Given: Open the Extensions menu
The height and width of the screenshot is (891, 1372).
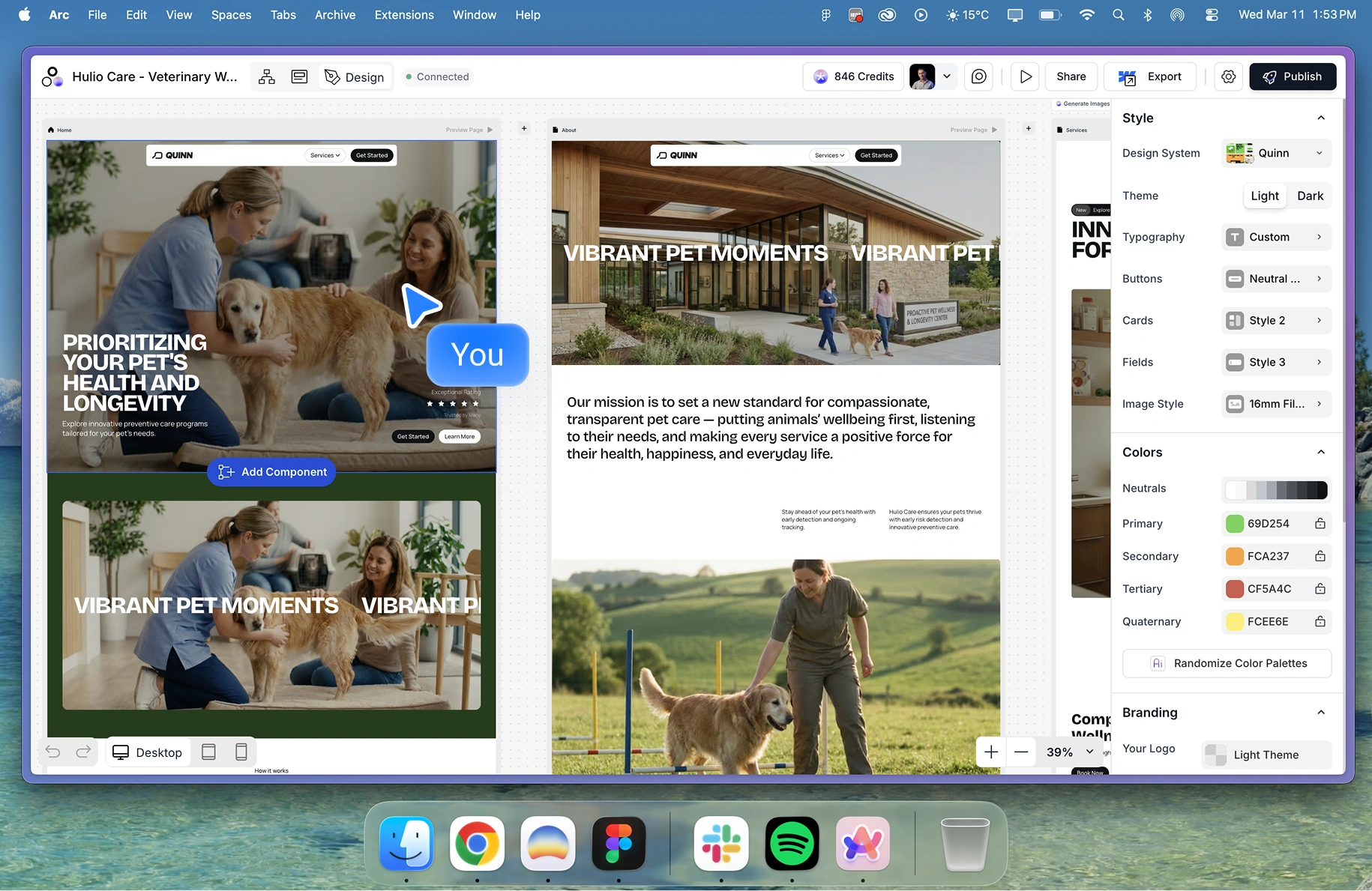Looking at the screenshot, I should coord(404,15).
